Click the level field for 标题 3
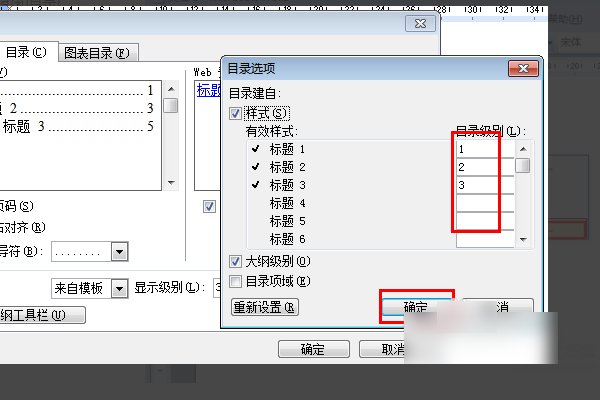Viewport: 600px width, 400px height. click(485, 185)
